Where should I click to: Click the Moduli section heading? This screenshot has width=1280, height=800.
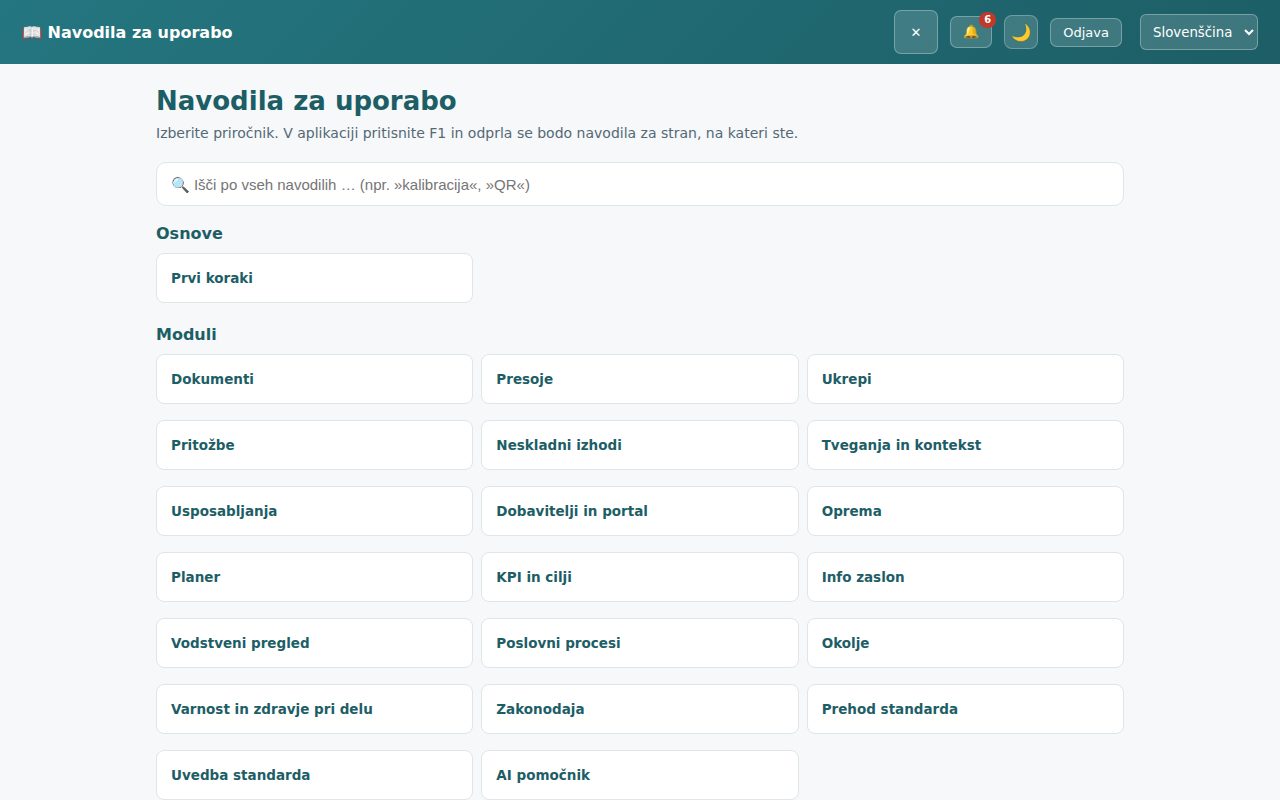coord(186,334)
